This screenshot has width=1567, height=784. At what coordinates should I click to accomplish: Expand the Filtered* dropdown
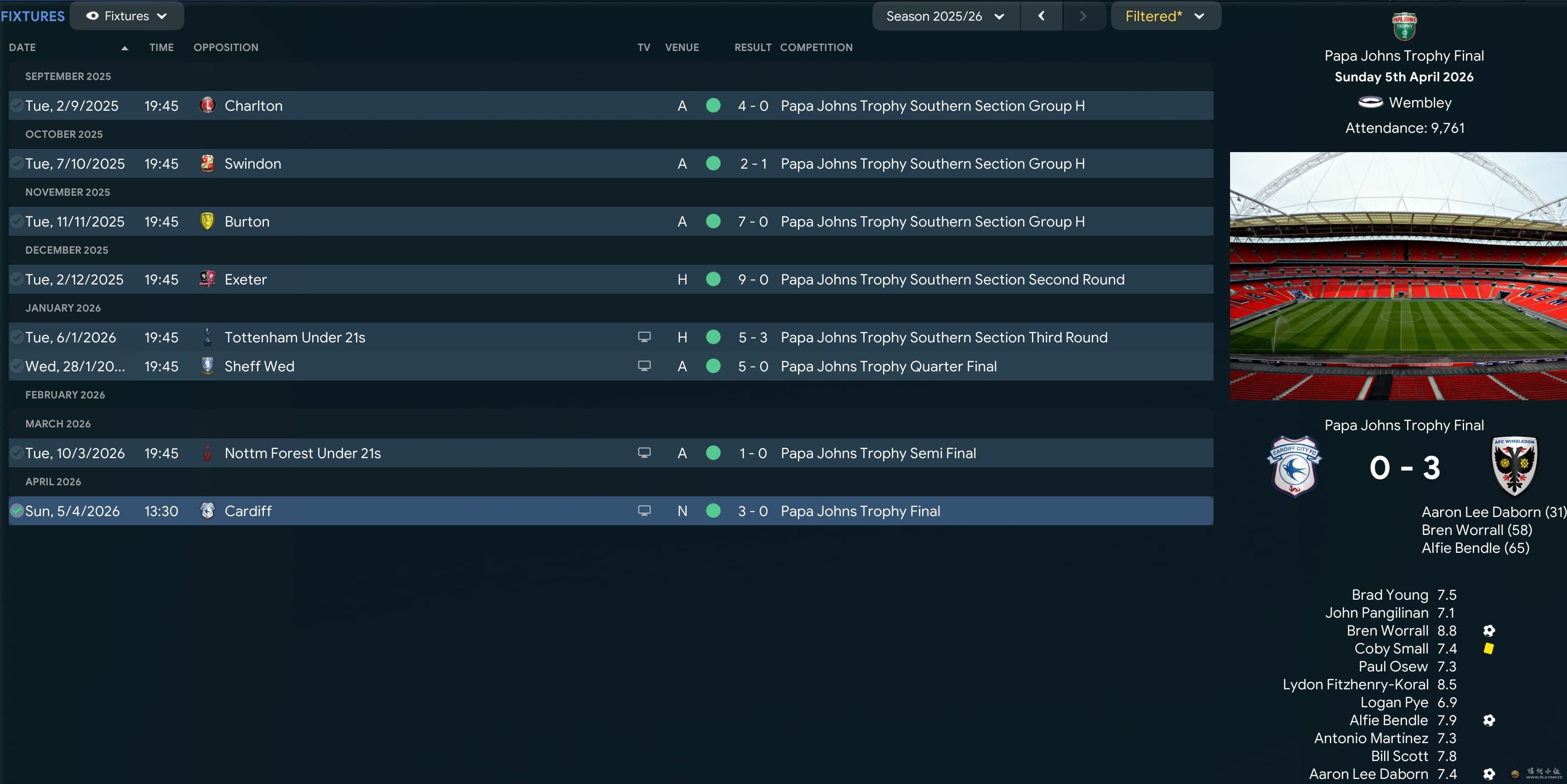click(x=1164, y=16)
